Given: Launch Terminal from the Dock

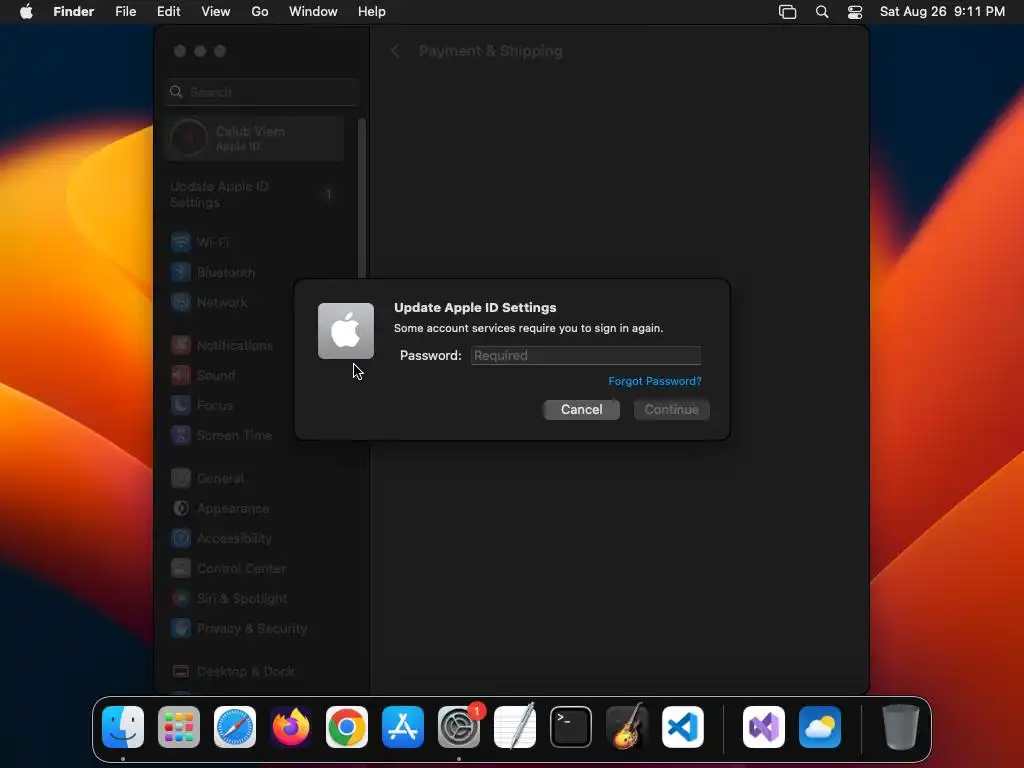Looking at the screenshot, I should 571,727.
